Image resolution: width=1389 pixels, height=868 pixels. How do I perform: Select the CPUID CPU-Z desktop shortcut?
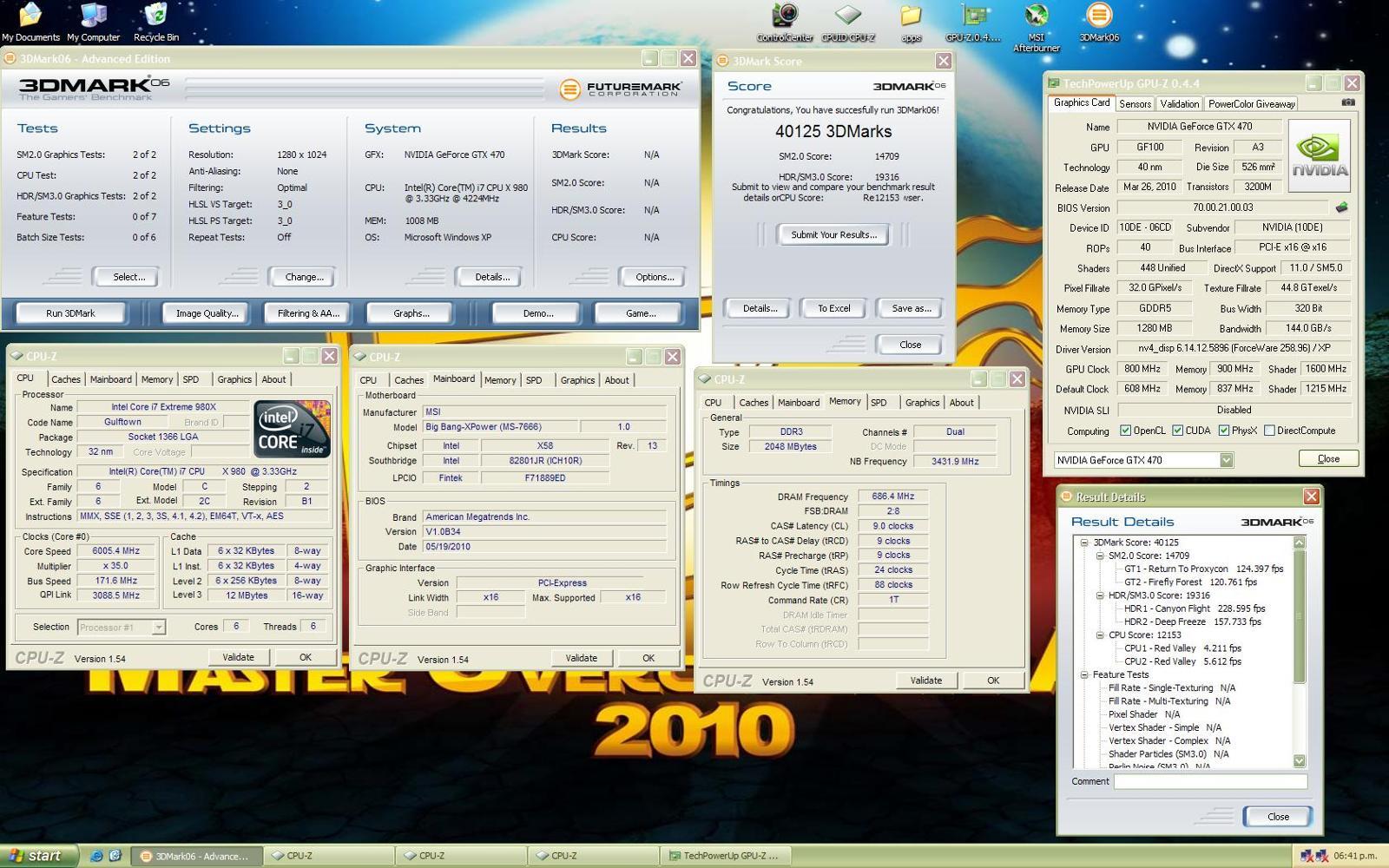tap(848, 22)
